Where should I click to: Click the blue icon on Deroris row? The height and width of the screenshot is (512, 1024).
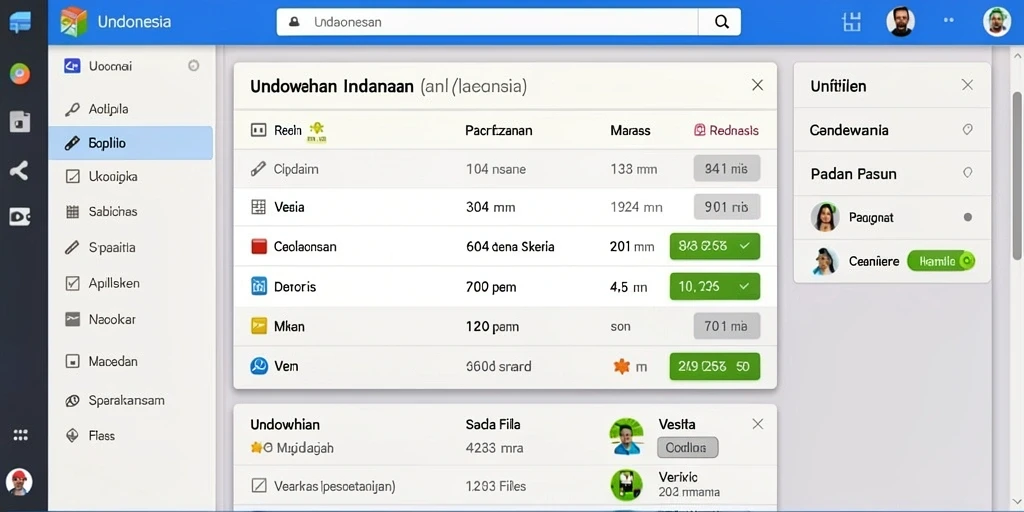pyautogui.click(x=259, y=286)
